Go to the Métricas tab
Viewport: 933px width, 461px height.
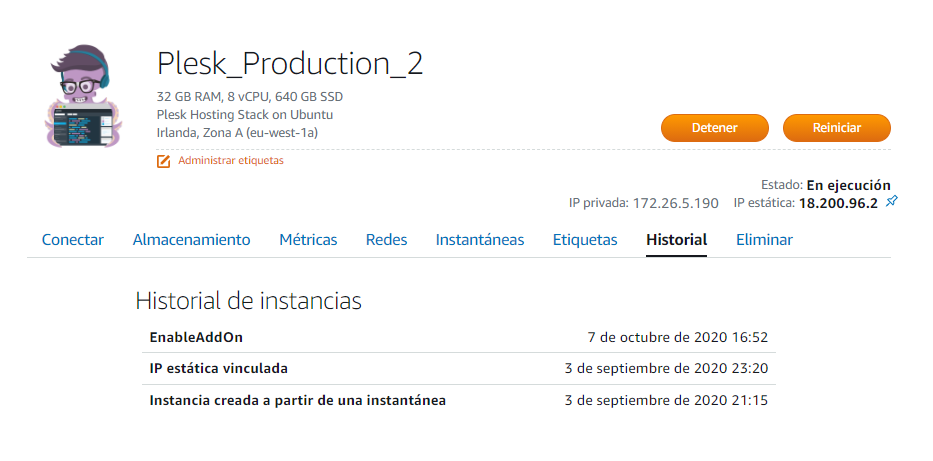[308, 240]
